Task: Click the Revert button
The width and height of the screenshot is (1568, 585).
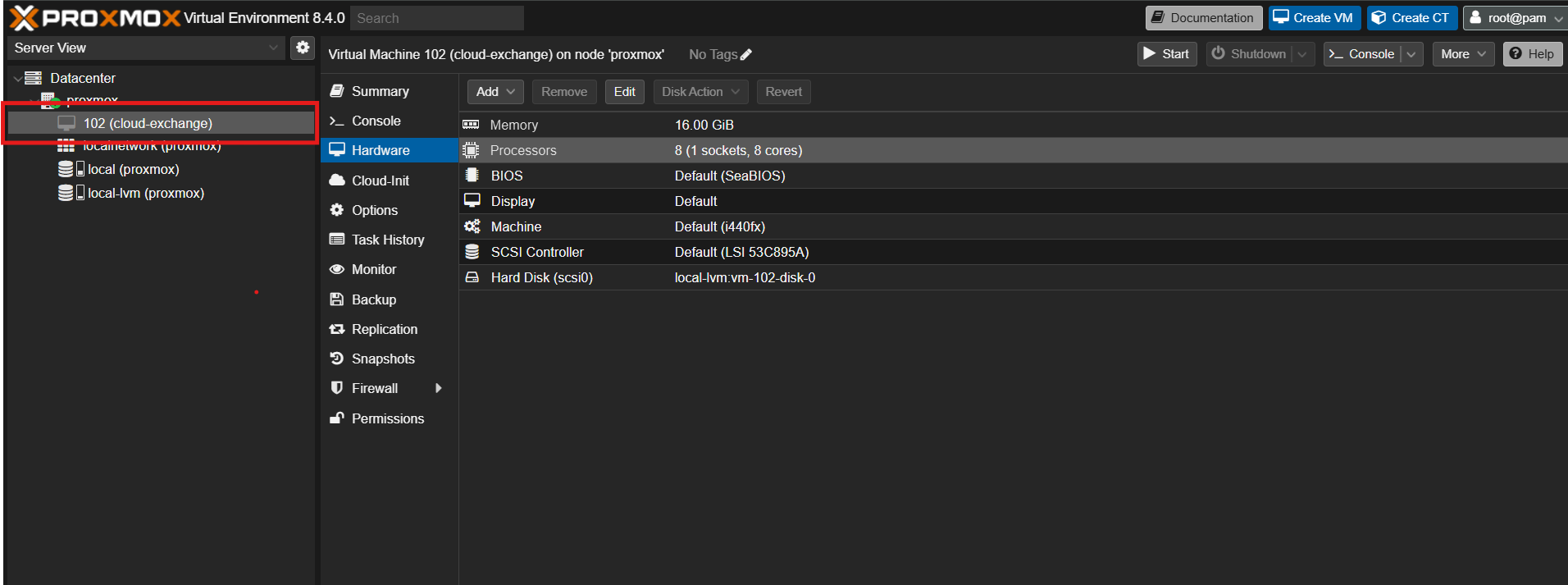Action: pyautogui.click(x=783, y=92)
